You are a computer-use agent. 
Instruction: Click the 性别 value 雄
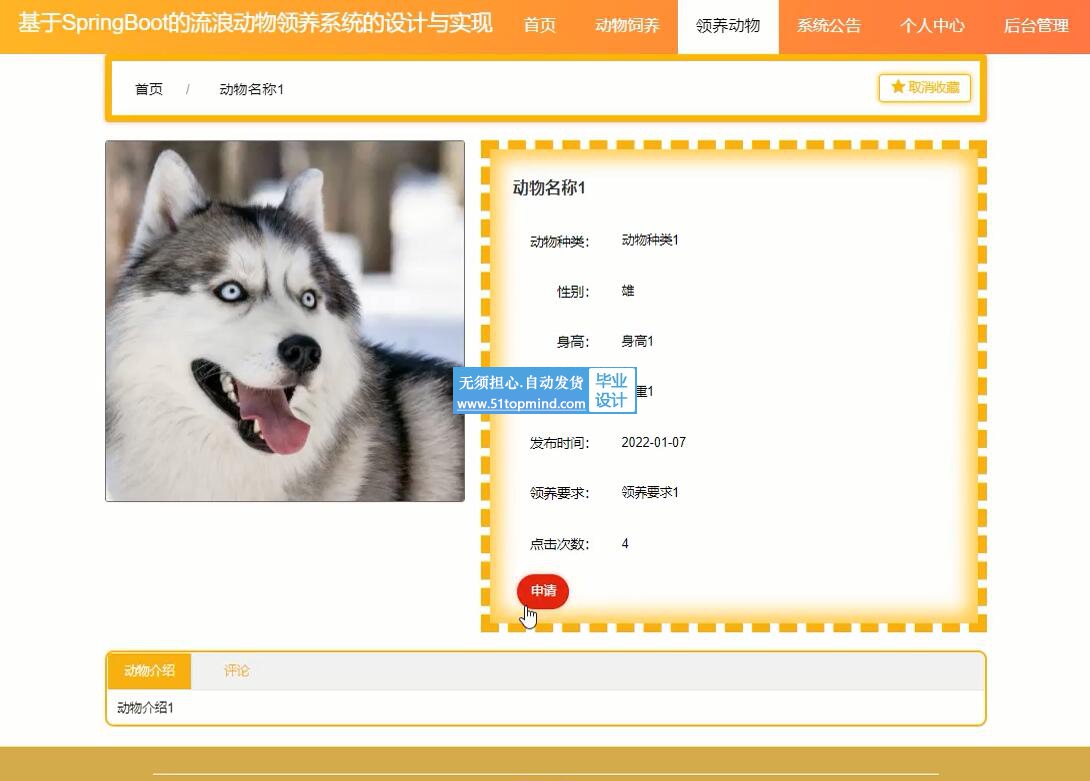(x=628, y=291)
